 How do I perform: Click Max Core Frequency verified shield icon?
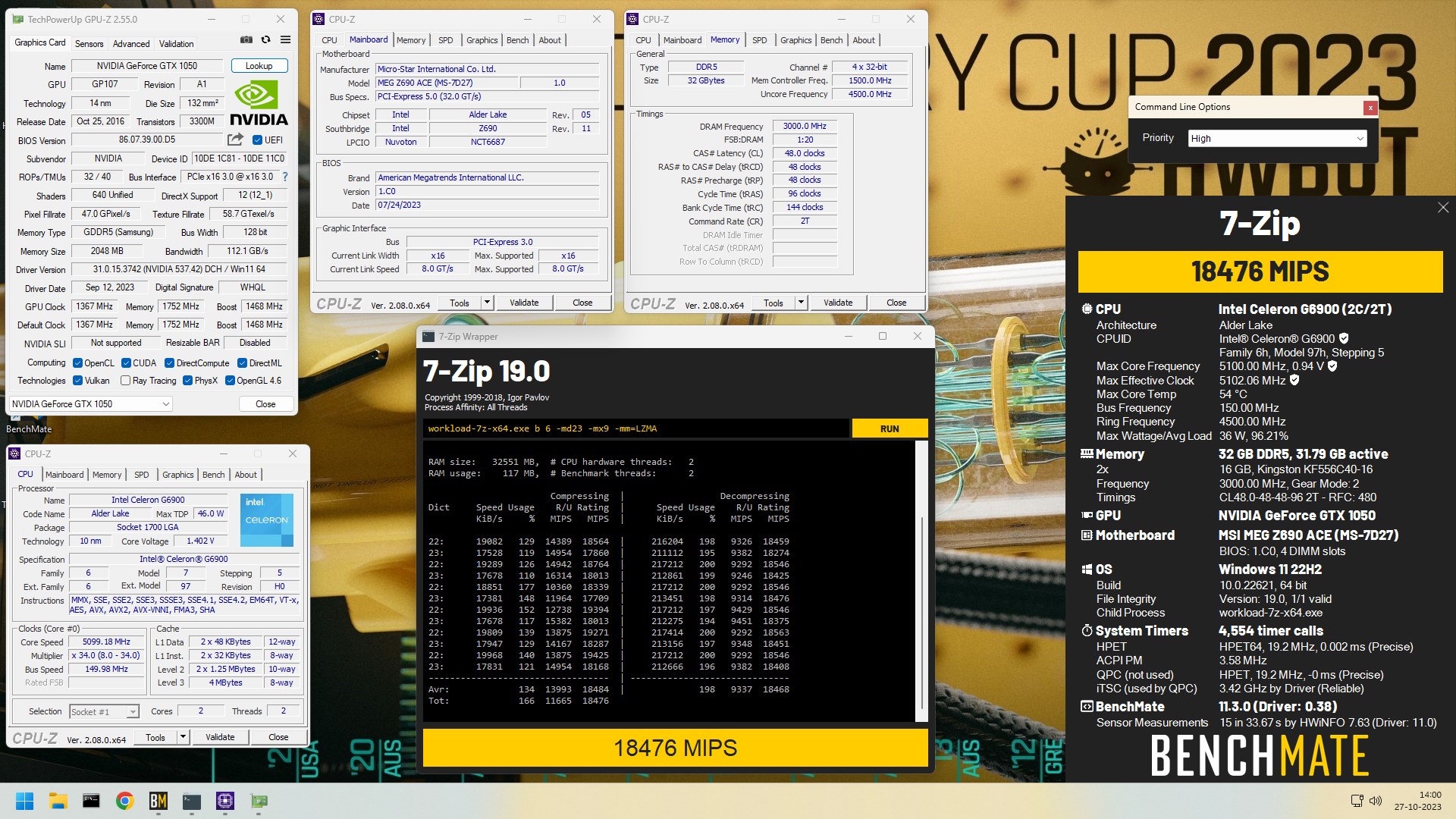pyautogui.click(x=1332, y=366)
